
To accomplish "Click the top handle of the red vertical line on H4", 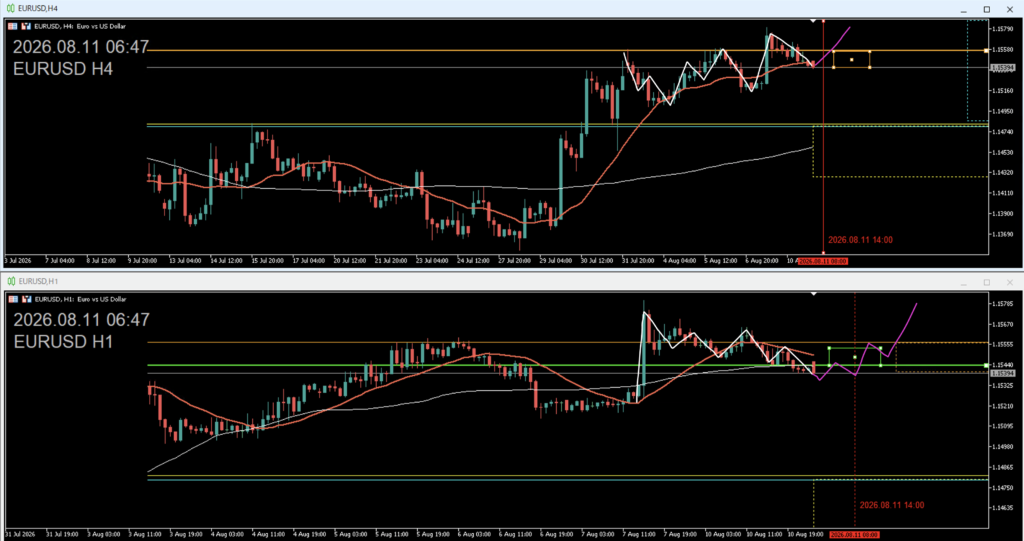I will pos(823,21).
